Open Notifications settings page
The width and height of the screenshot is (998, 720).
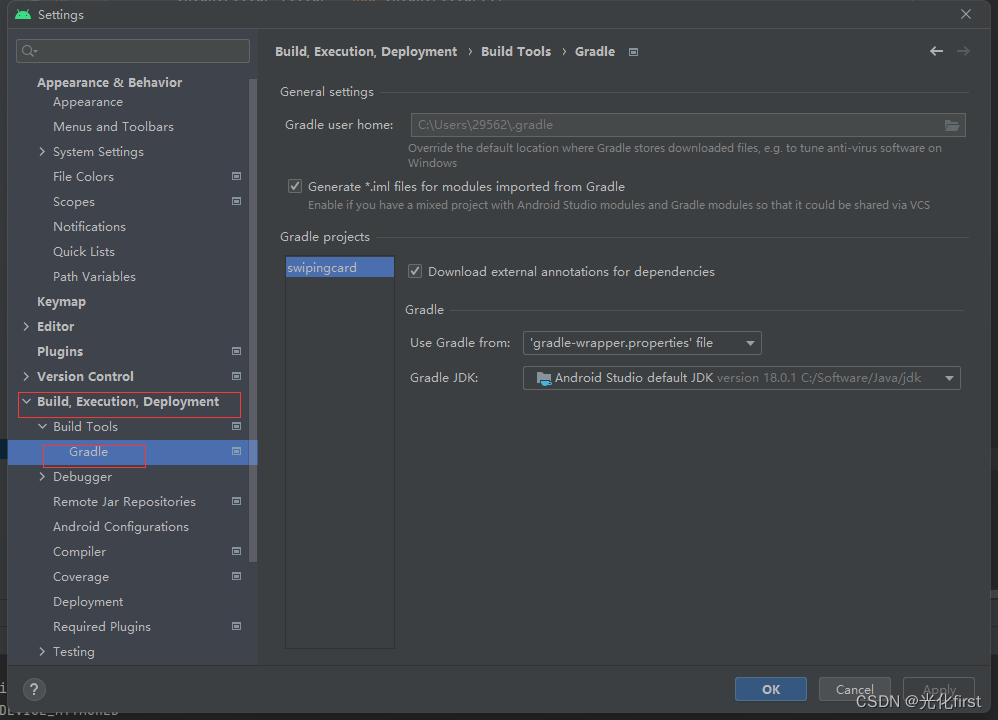tap(89, 227)
